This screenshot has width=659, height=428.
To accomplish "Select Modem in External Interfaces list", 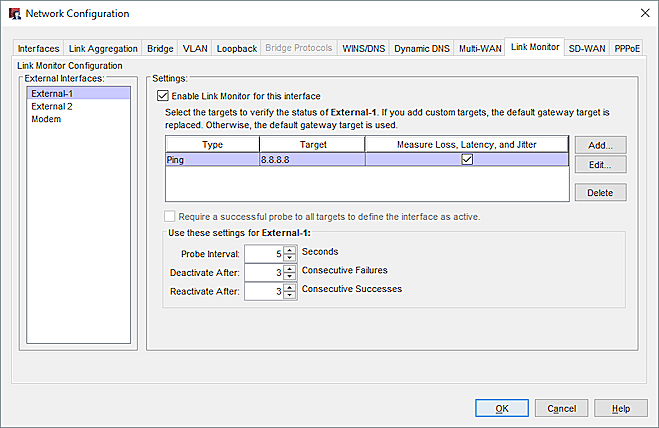I will (47, 119).
